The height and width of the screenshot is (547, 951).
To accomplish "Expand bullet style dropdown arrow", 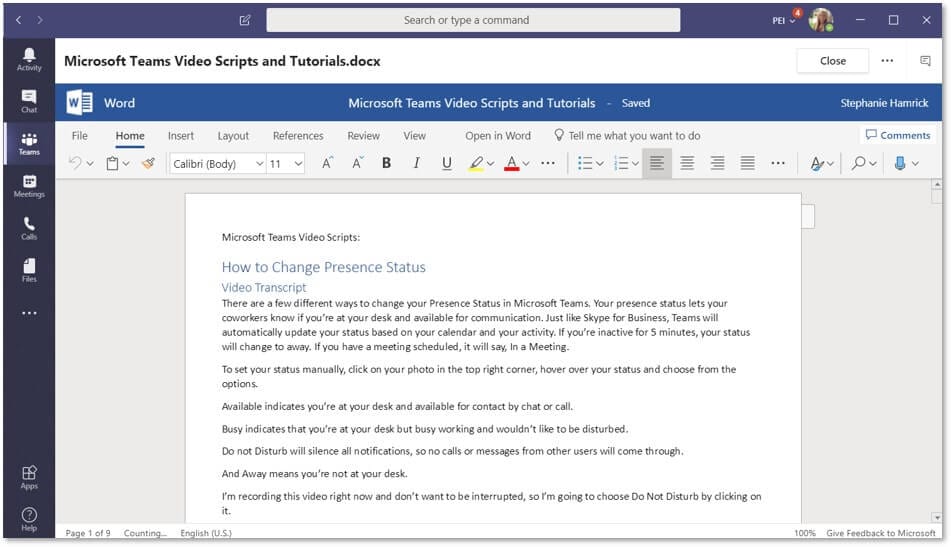I will click(600, 164).
